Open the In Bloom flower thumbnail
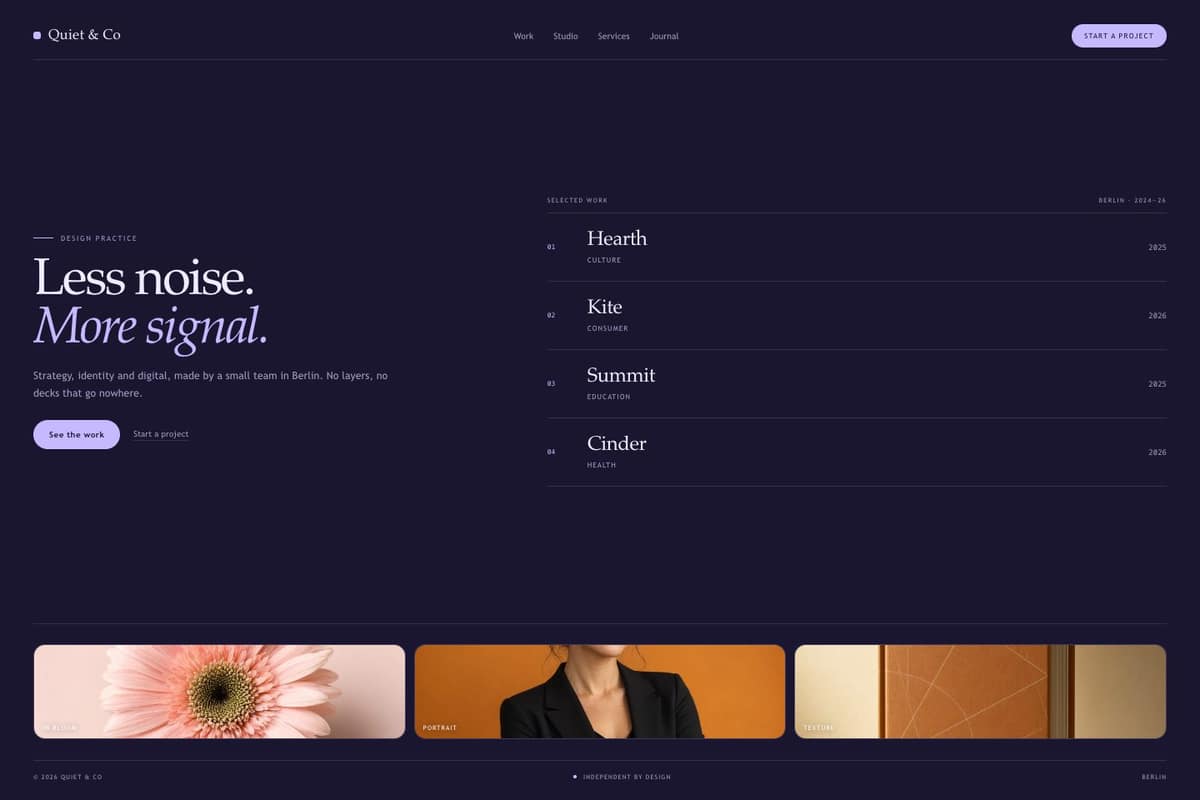This screenshot has height=800, width=1200. tap(219, 691)
